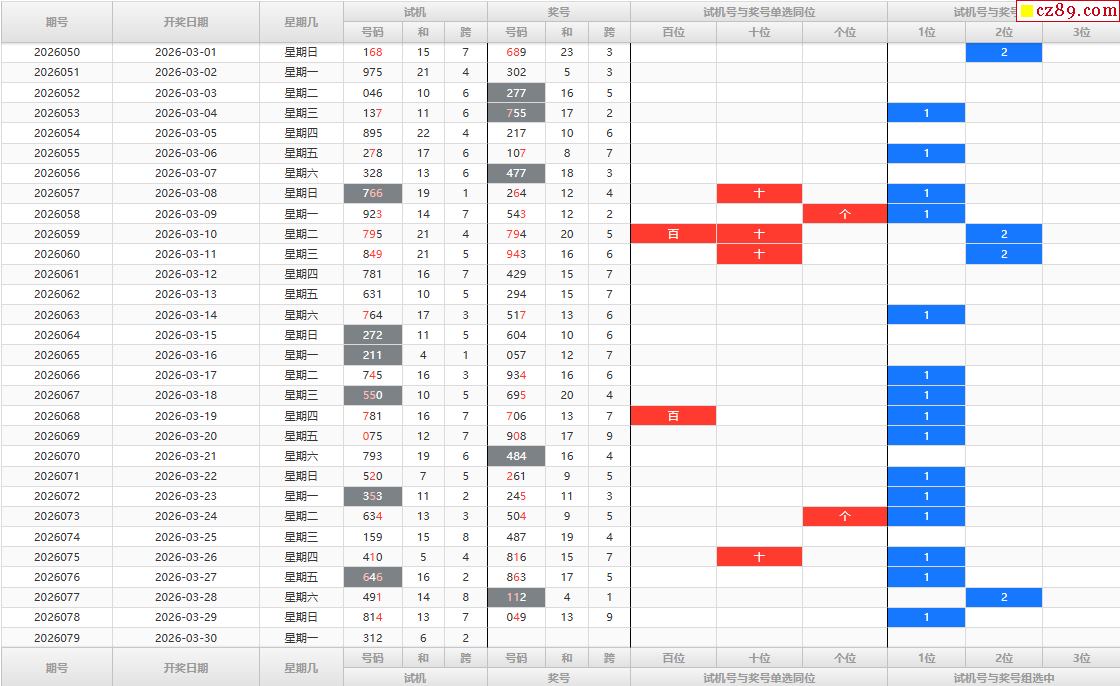Click the red 个 marker in row 2026073
Image resolution: width=1120 pixels, height=686 pixels.
pyautogui.click(x=845, y=517)
